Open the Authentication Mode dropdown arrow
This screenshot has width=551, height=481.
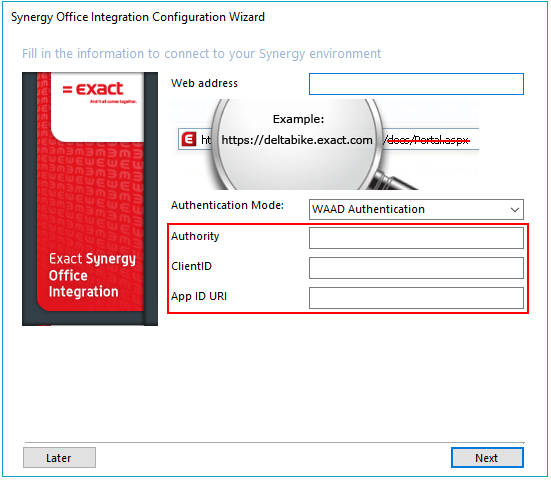tap(515, 210)
